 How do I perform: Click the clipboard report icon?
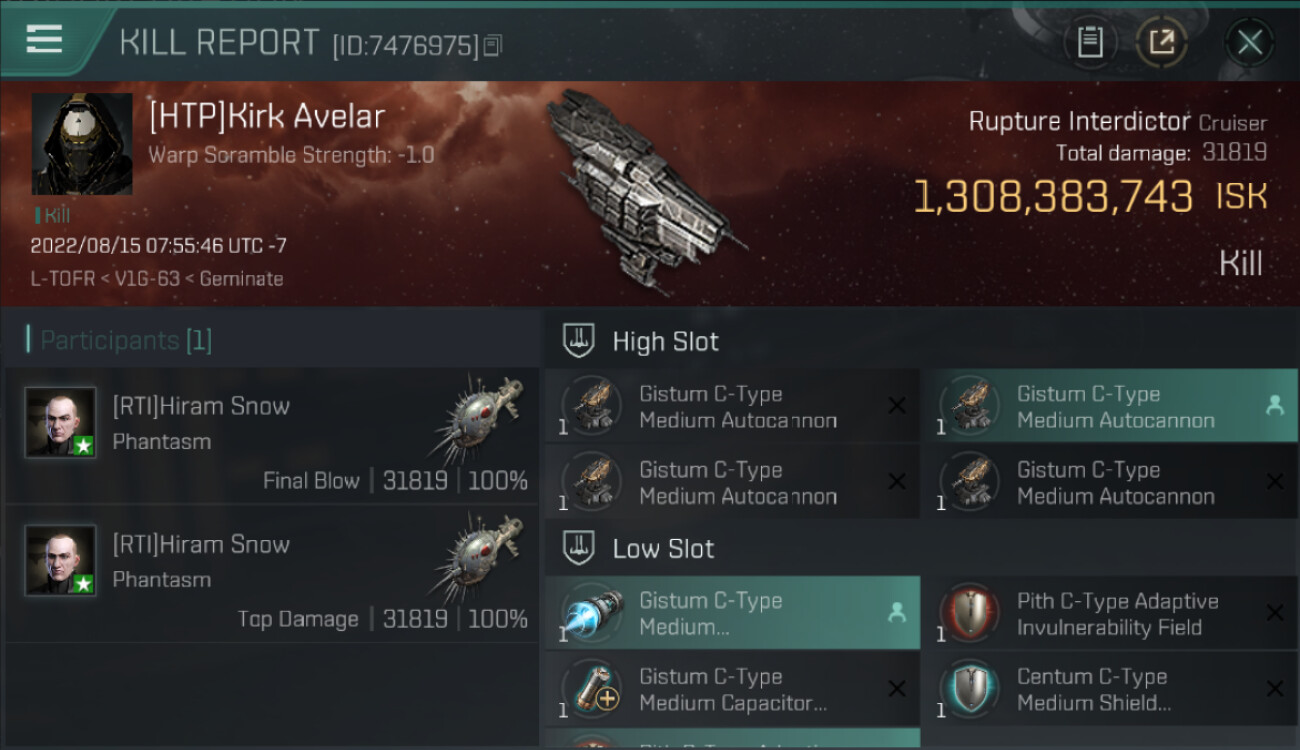(x=1089, y=42)
